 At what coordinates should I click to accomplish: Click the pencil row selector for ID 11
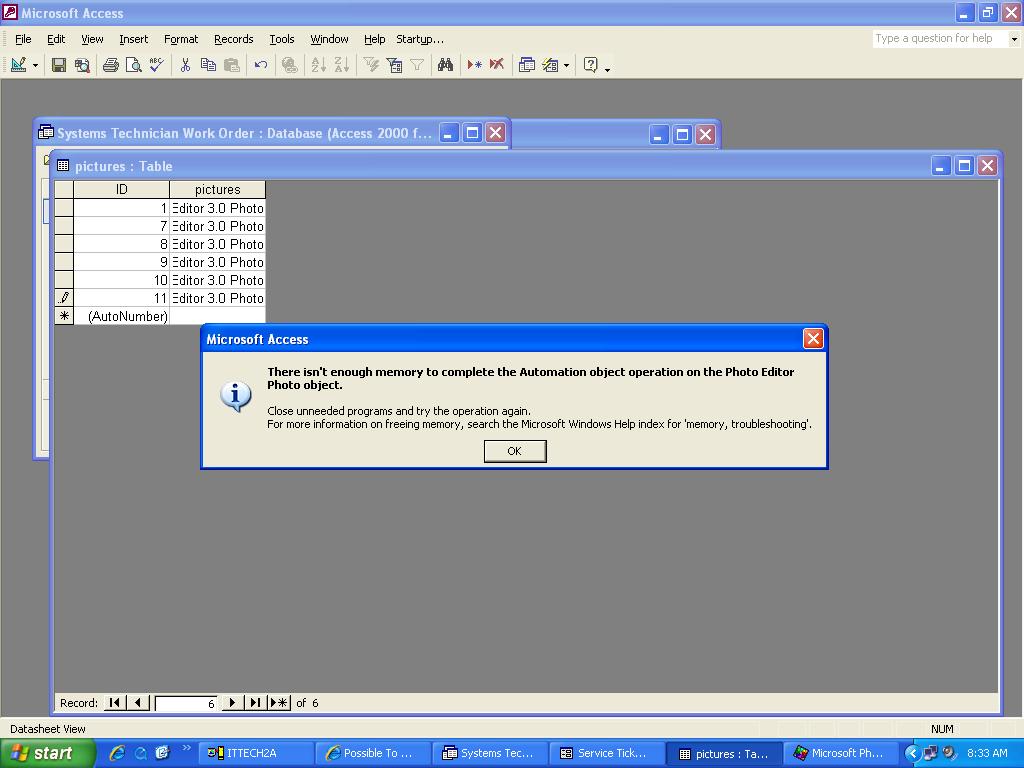click(63, 298)
